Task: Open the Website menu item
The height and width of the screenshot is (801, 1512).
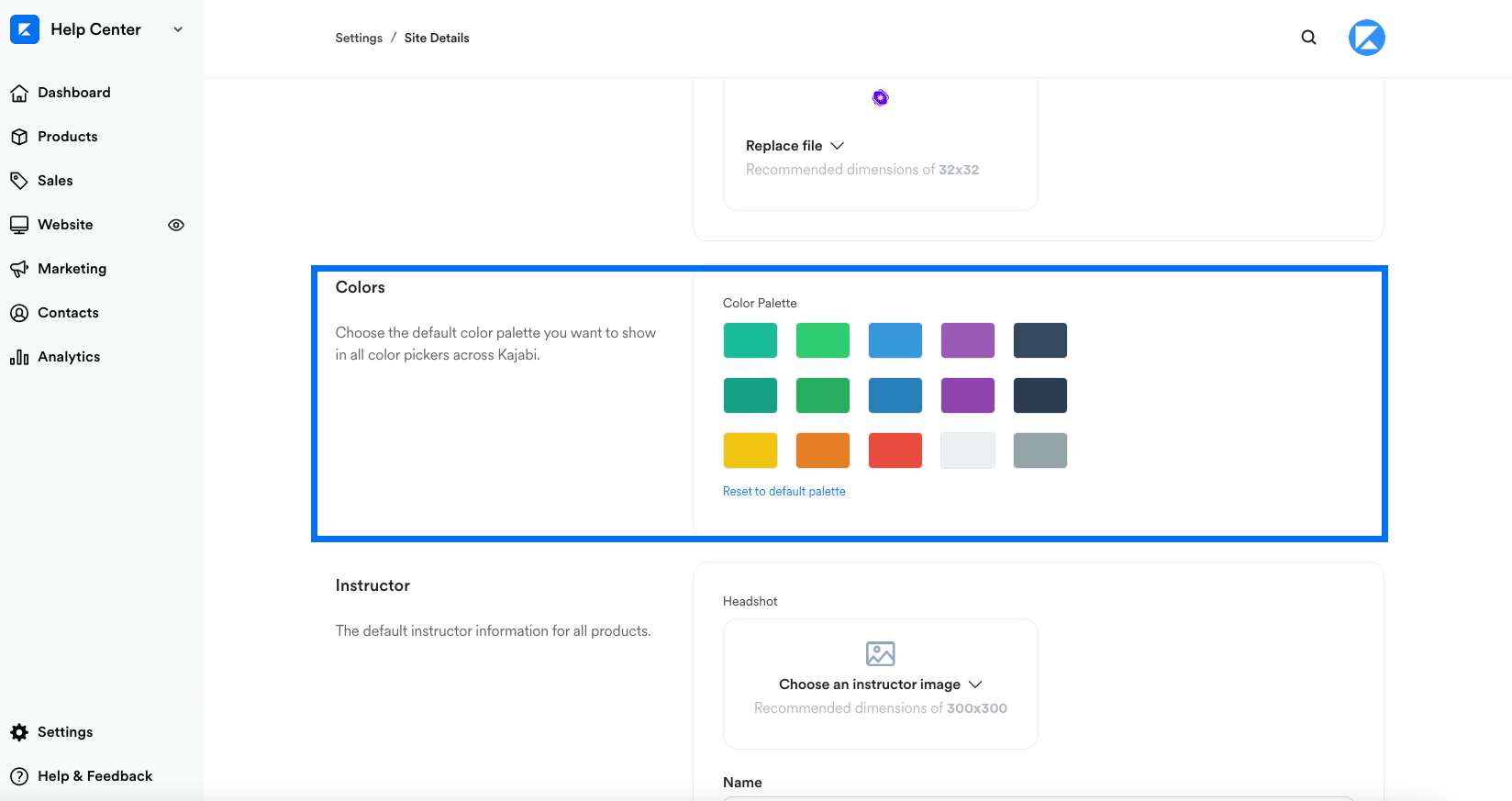Action: point(65,225)
